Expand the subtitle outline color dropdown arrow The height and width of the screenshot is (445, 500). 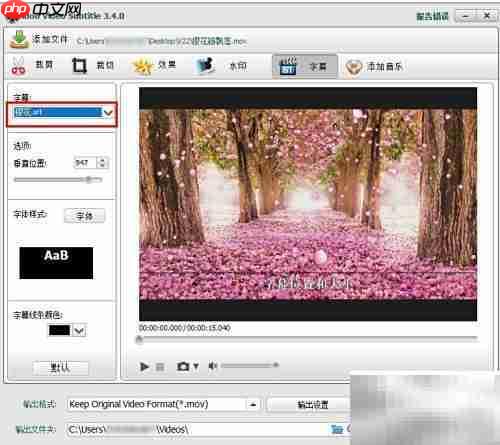point(79,330)
